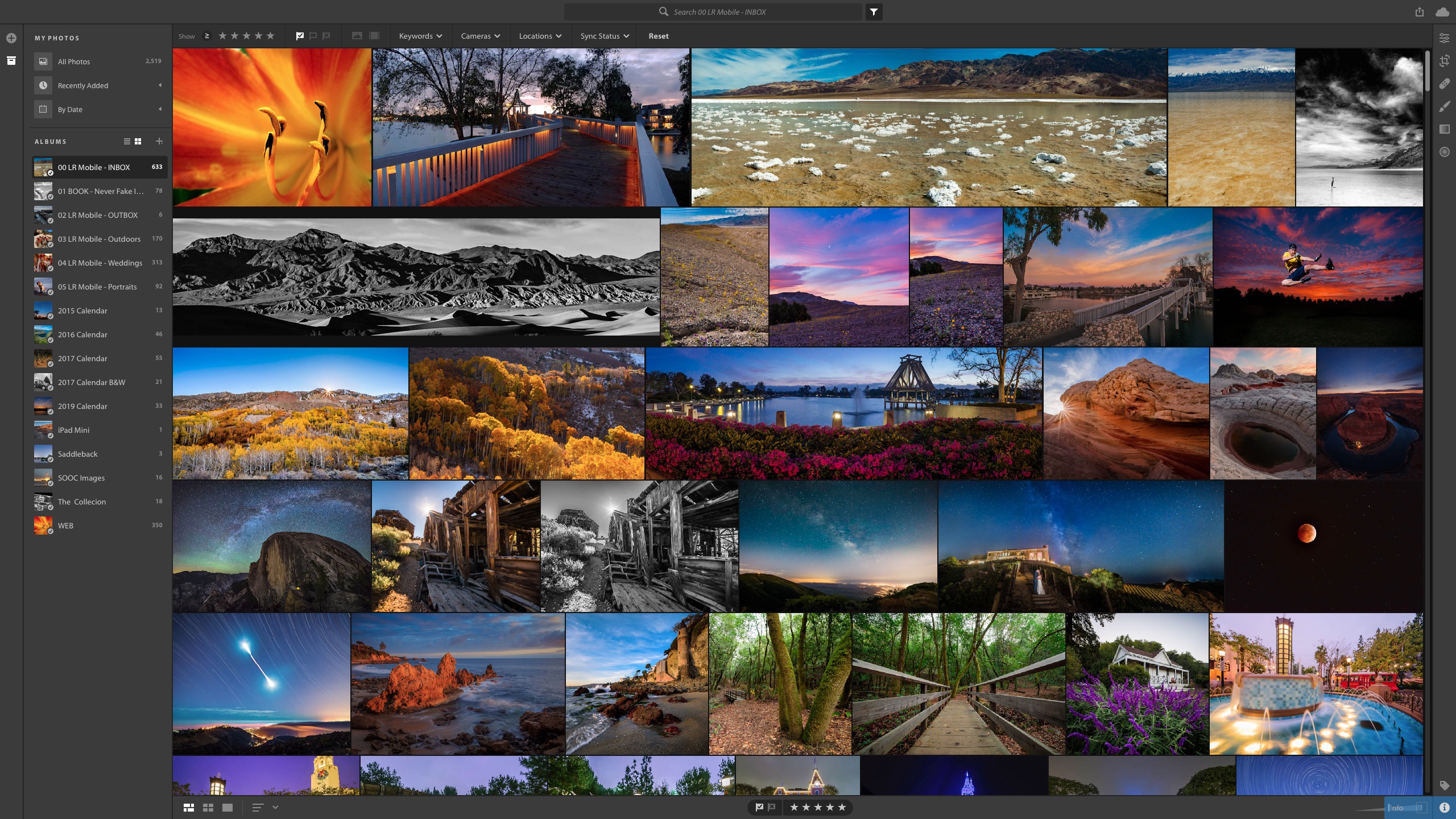Open the Cameras filter menu
This screenshot has height=819, width=1456.
(480, 36)
